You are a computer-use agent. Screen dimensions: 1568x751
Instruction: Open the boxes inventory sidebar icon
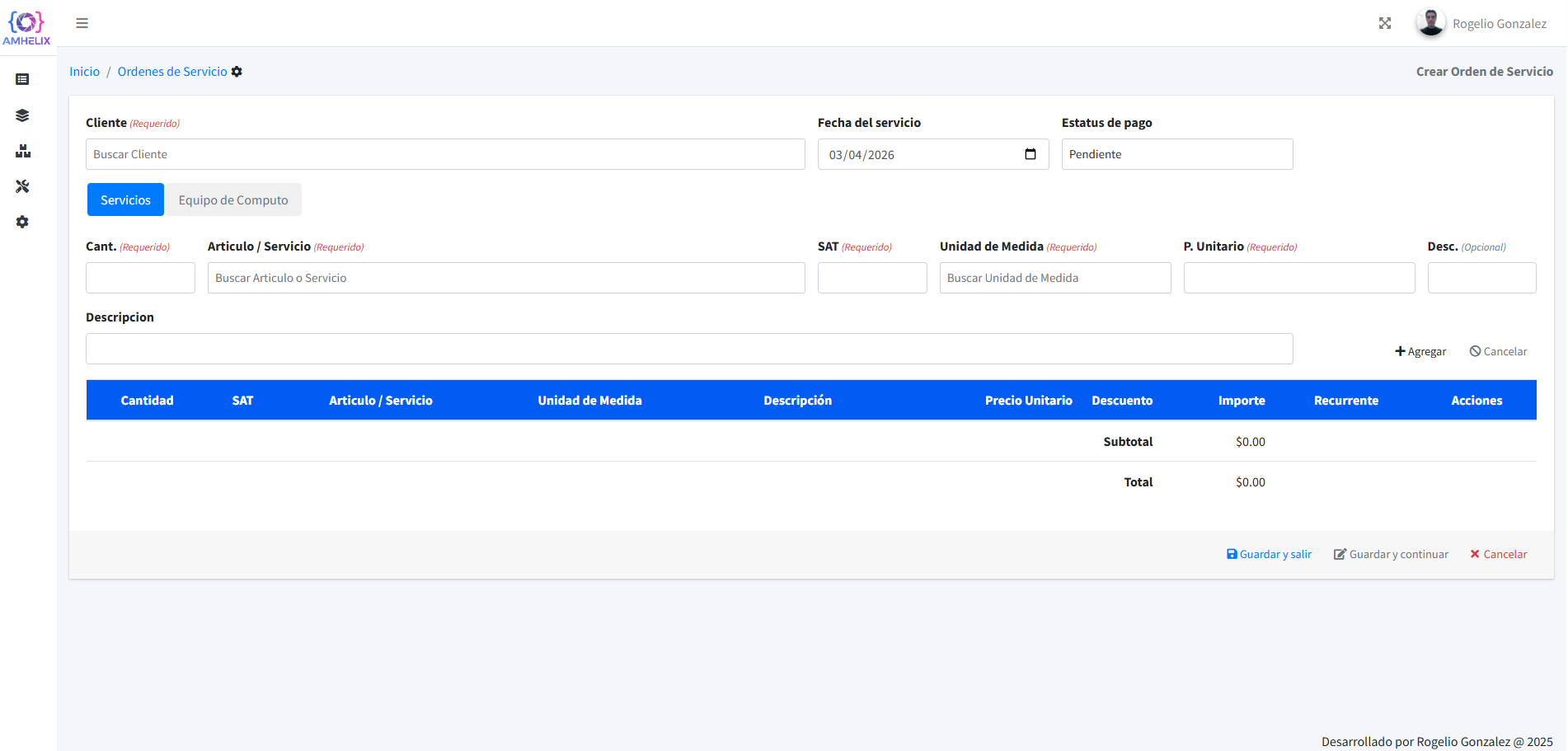[22, 151]
